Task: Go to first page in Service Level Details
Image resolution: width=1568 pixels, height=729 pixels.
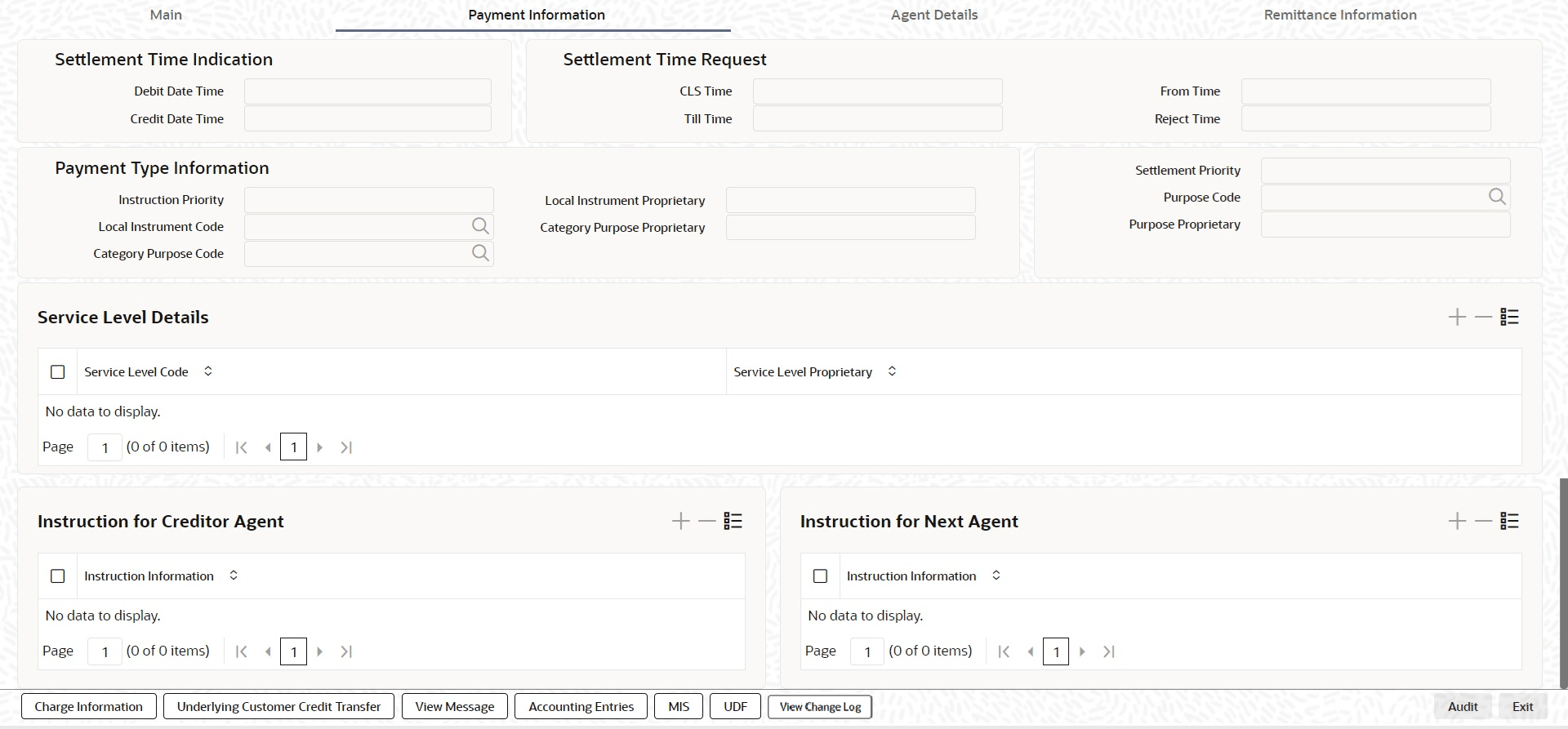Action: 241,447
